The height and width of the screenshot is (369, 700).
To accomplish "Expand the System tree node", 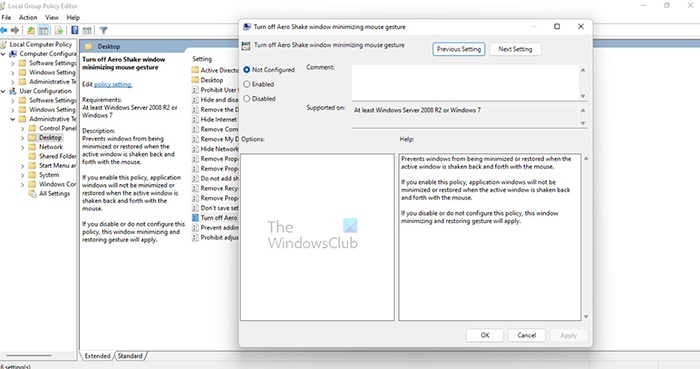I will [x=22, y=175].
